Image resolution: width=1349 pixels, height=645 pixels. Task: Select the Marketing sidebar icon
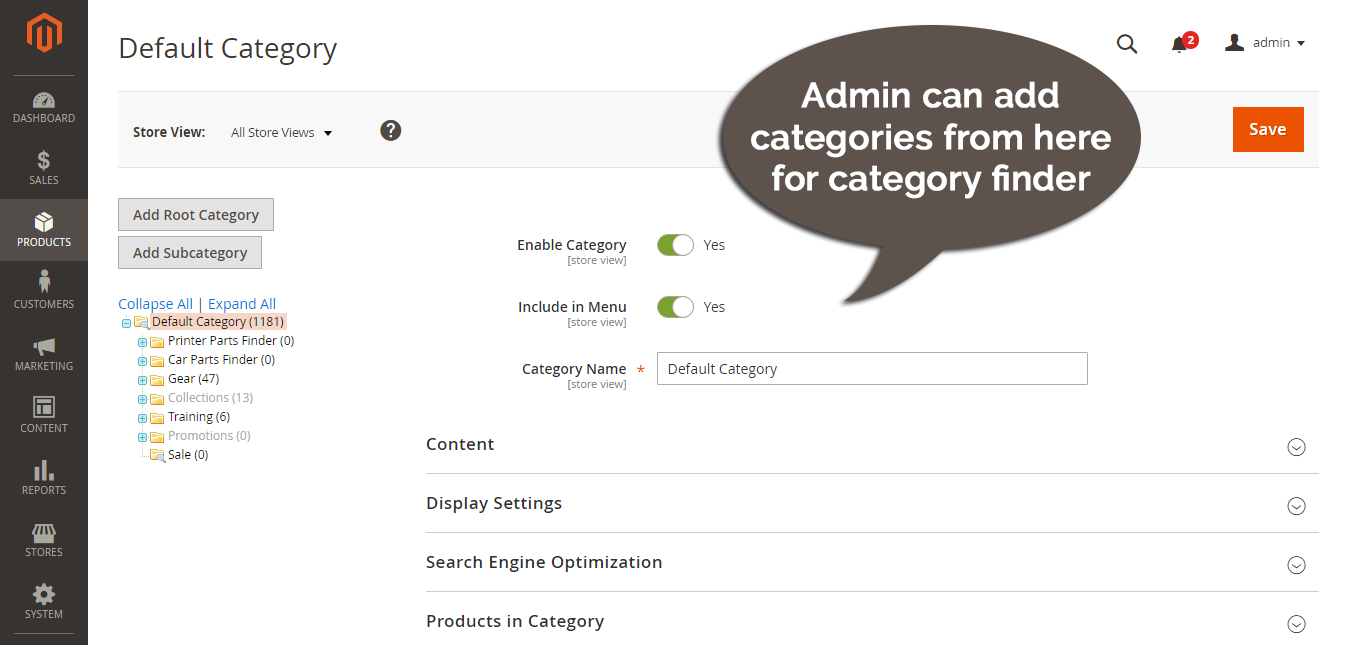[44, 353]
